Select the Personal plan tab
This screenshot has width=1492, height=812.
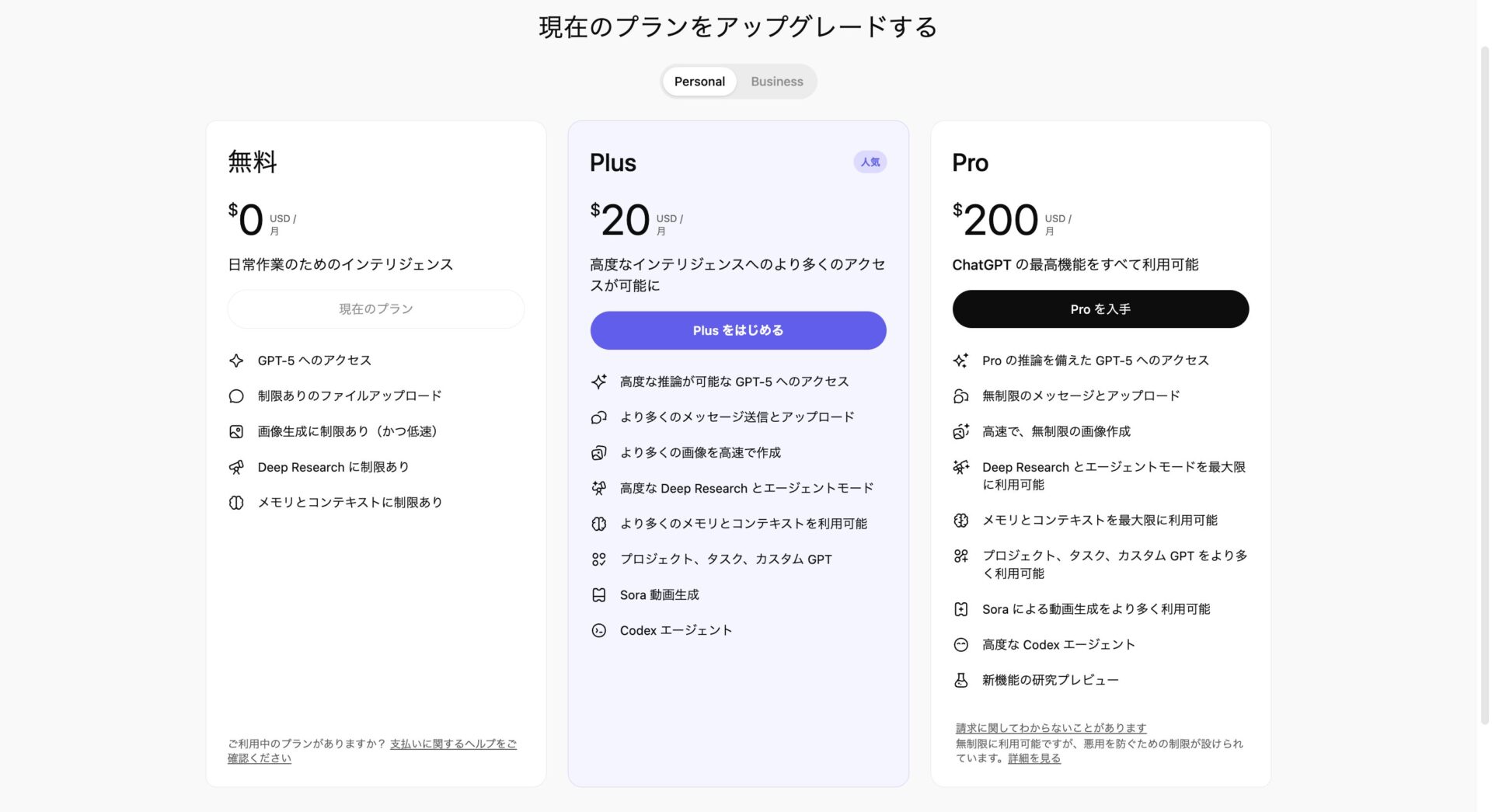point(699,81)
